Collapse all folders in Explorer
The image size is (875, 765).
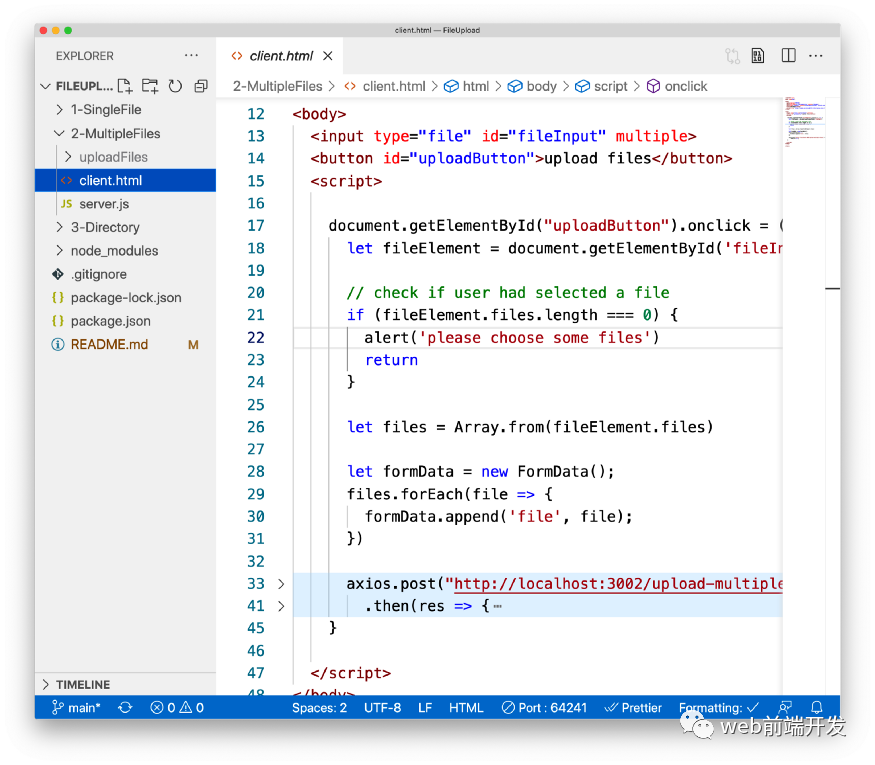click(201, 86)
